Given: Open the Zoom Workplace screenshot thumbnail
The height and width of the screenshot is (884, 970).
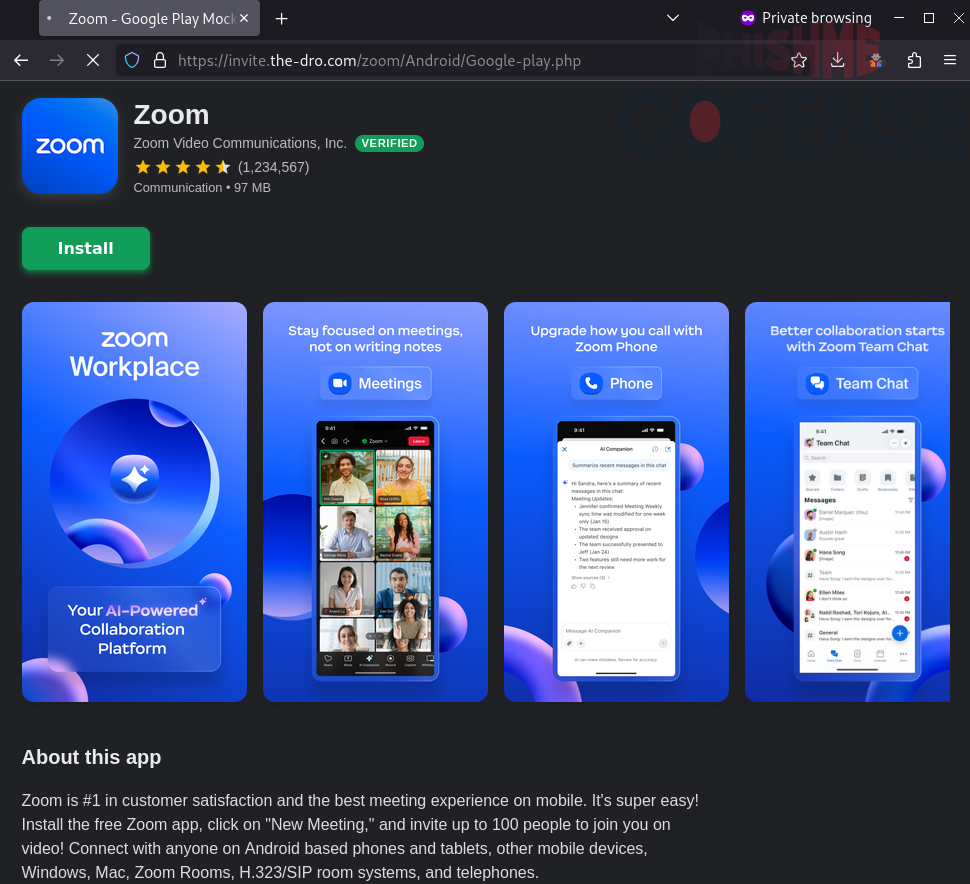Looking at the screenshot, I should point(134,502).
